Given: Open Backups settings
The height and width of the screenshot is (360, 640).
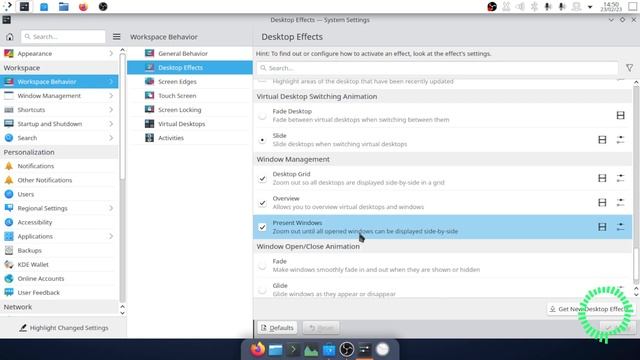Looking at the screenshot, I should (59, 251).
